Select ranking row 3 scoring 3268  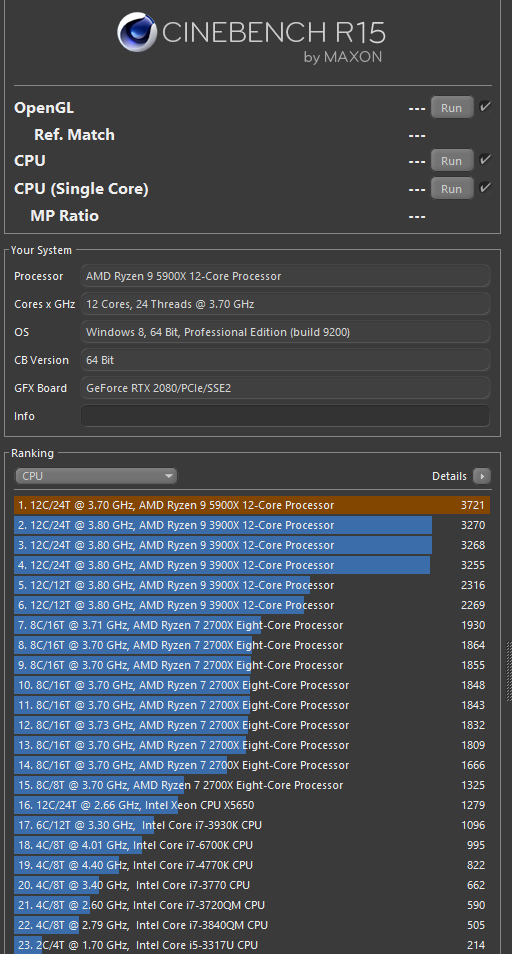coord(252,545)
